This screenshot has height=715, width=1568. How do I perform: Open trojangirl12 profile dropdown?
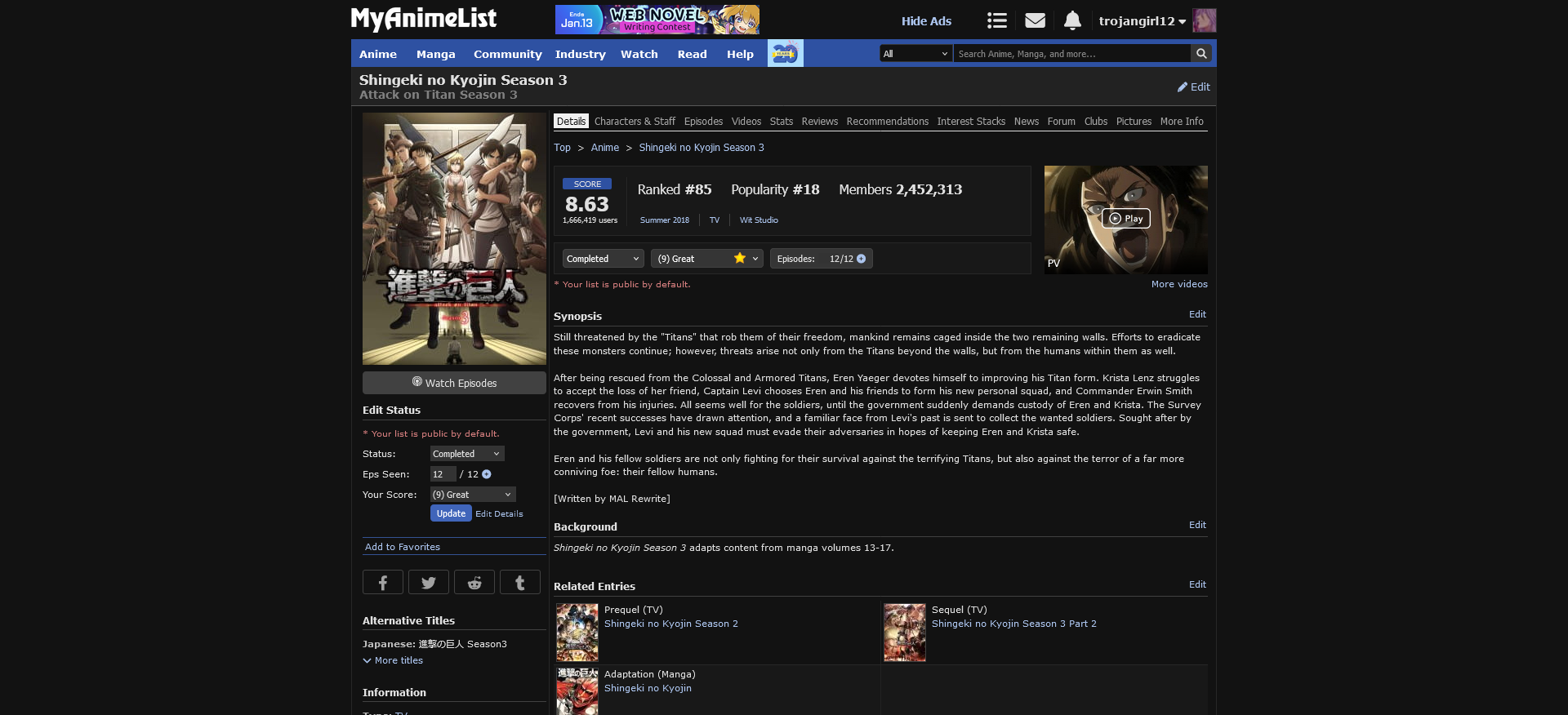[1142, 21]
